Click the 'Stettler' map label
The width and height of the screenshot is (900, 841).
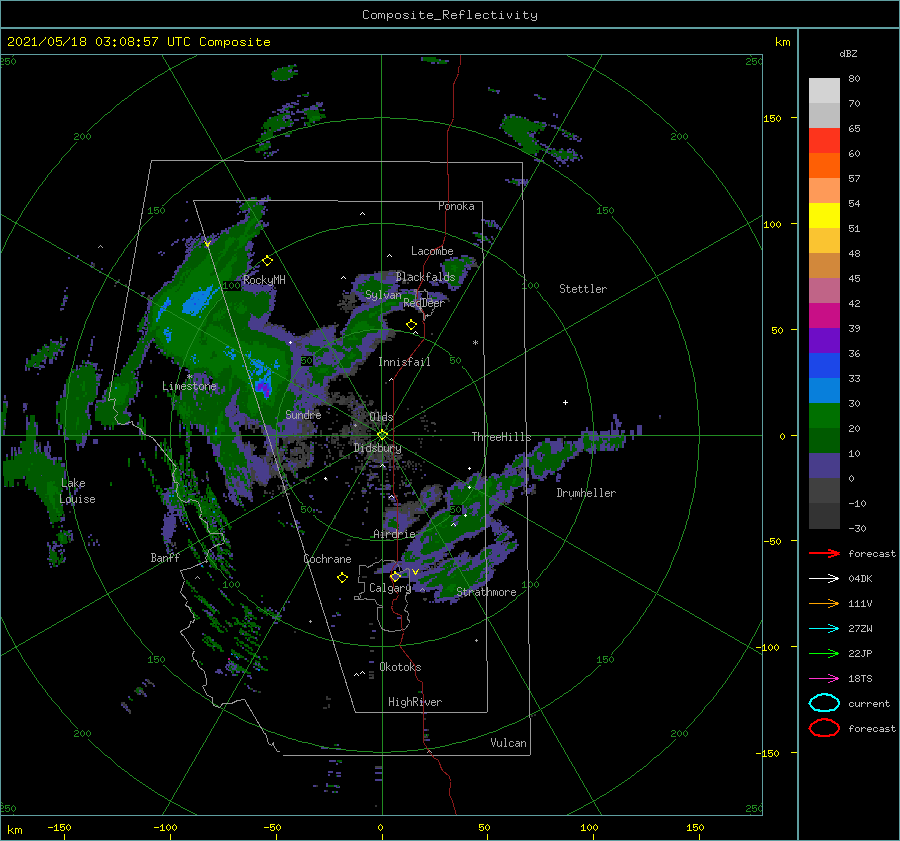[583, 289]
